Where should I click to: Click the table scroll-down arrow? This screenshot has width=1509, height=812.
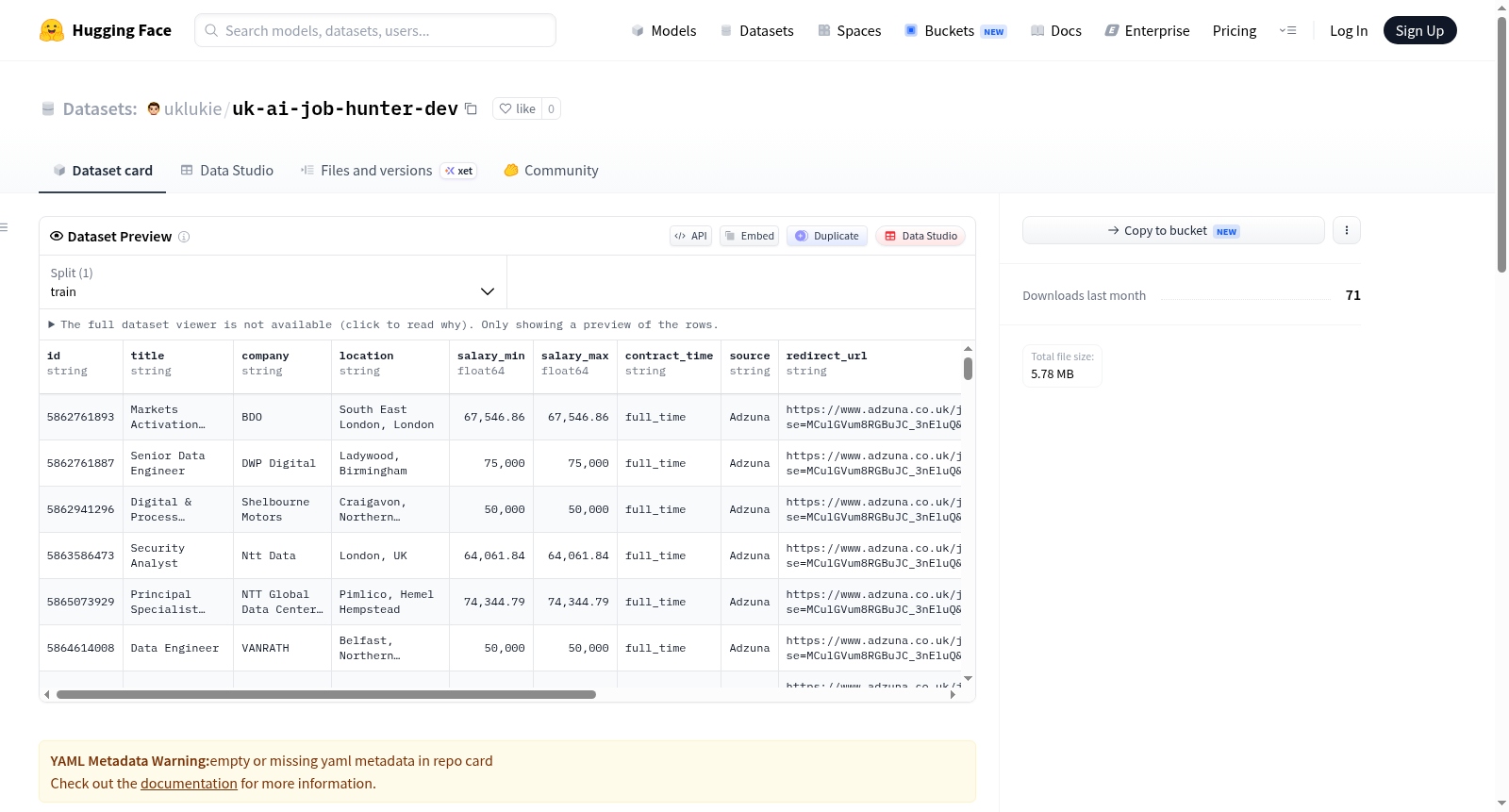pyautogui.click(x=968, y=679)
